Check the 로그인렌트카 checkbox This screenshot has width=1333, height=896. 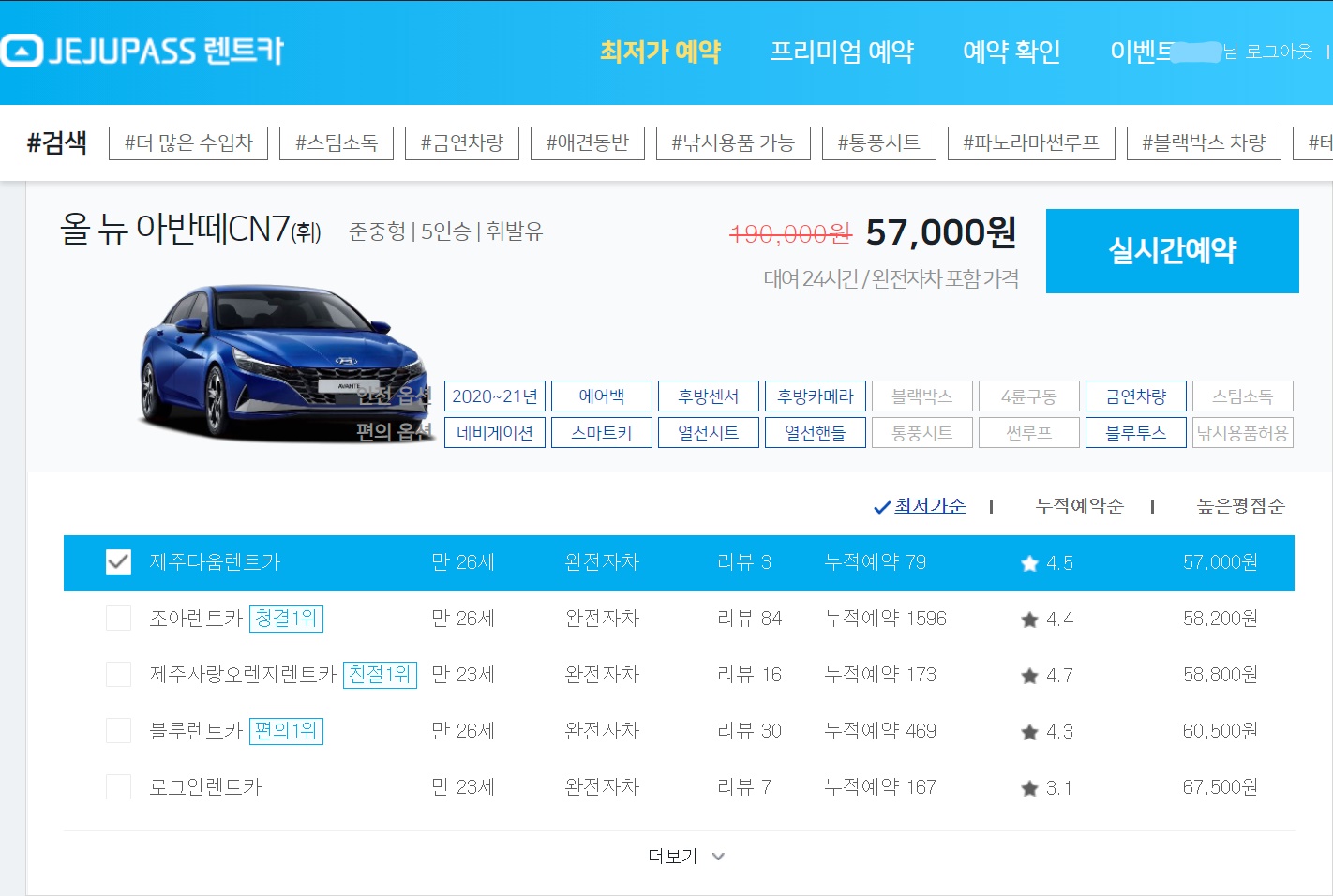(x=118, y=787)
